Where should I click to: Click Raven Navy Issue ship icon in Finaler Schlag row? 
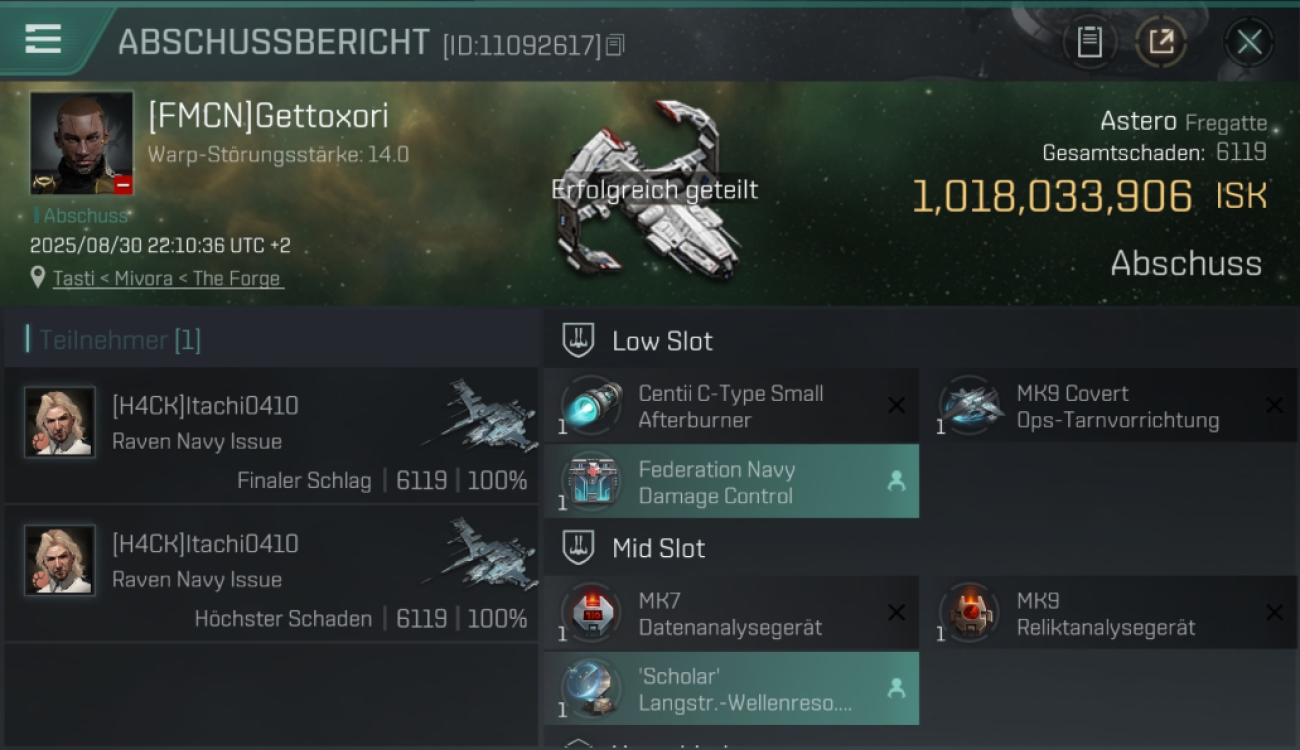(x=481, y=415)
